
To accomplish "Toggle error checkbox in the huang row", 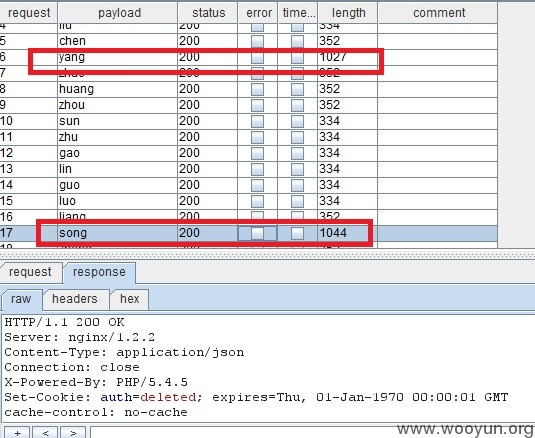I will (258, 89).
